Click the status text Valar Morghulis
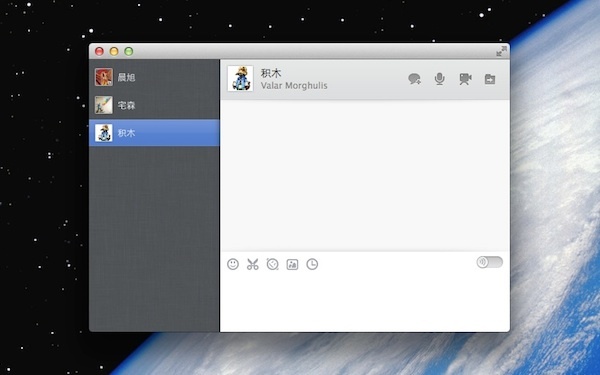600x375 pixels. pos(294,85)
